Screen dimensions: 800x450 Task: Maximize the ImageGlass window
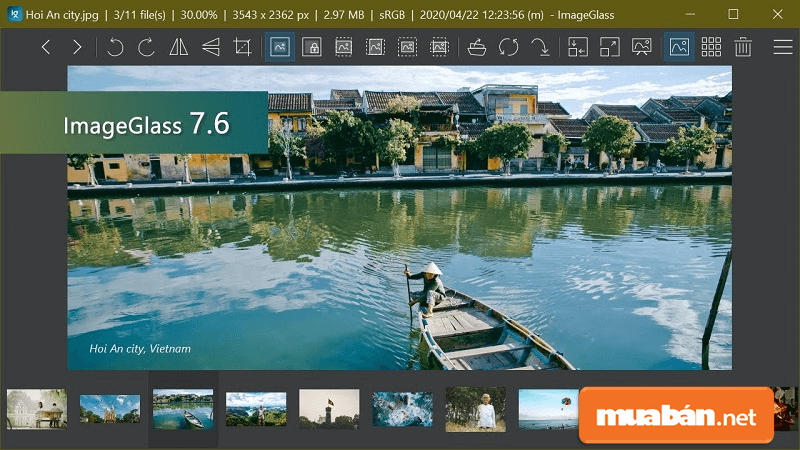pyautogui.click(x=733, y=14)
